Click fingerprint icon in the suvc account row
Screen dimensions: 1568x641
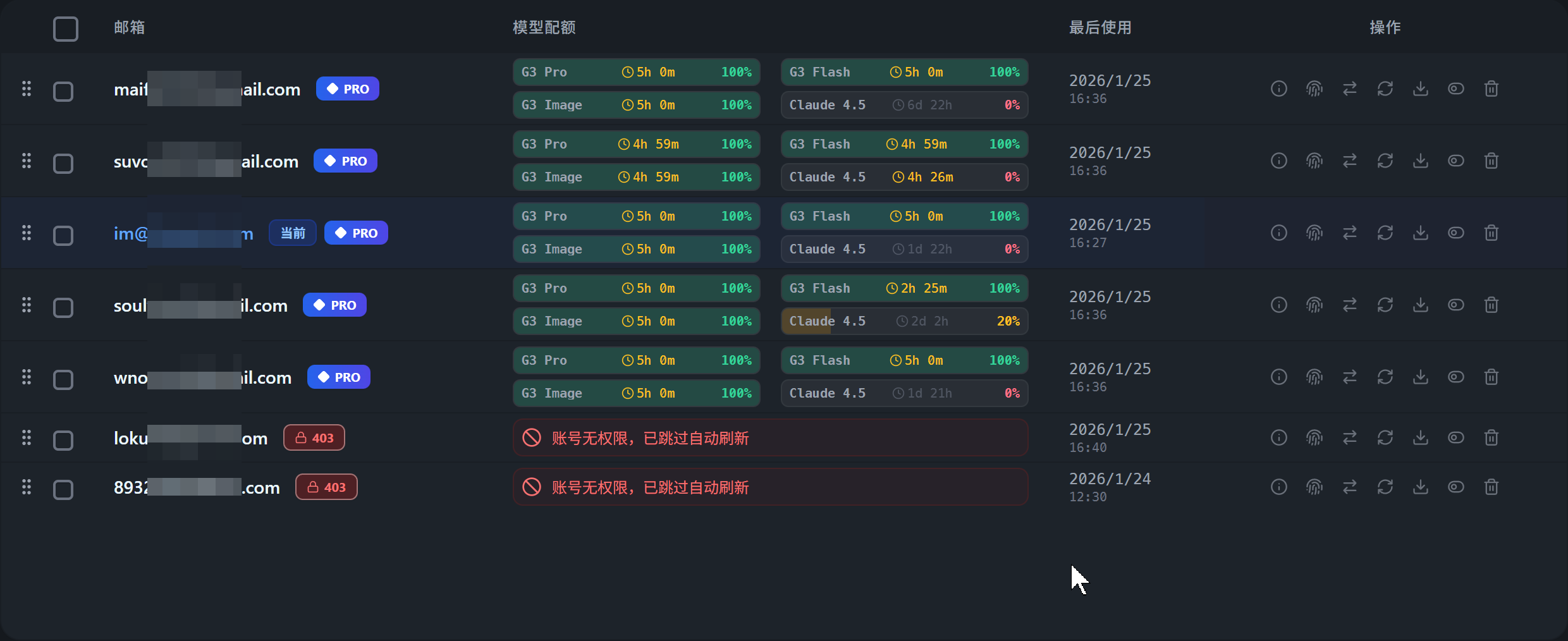click(x=1314, y=161)
